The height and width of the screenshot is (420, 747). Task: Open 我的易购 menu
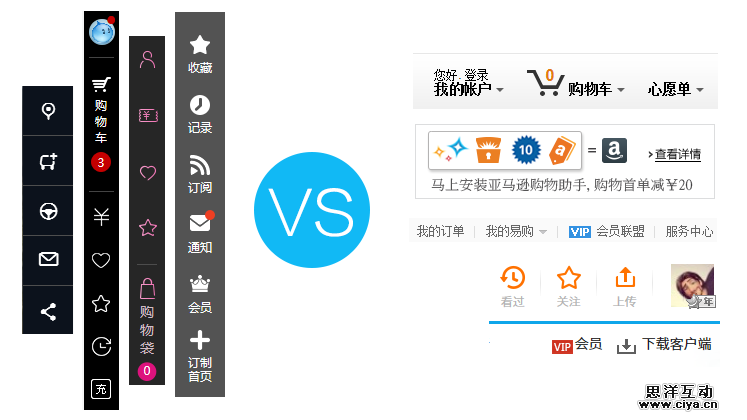click(516, 231)
